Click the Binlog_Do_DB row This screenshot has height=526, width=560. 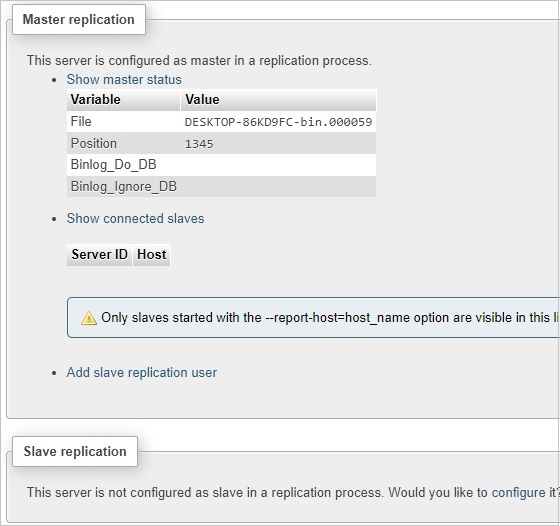click(x=221, y=165)
